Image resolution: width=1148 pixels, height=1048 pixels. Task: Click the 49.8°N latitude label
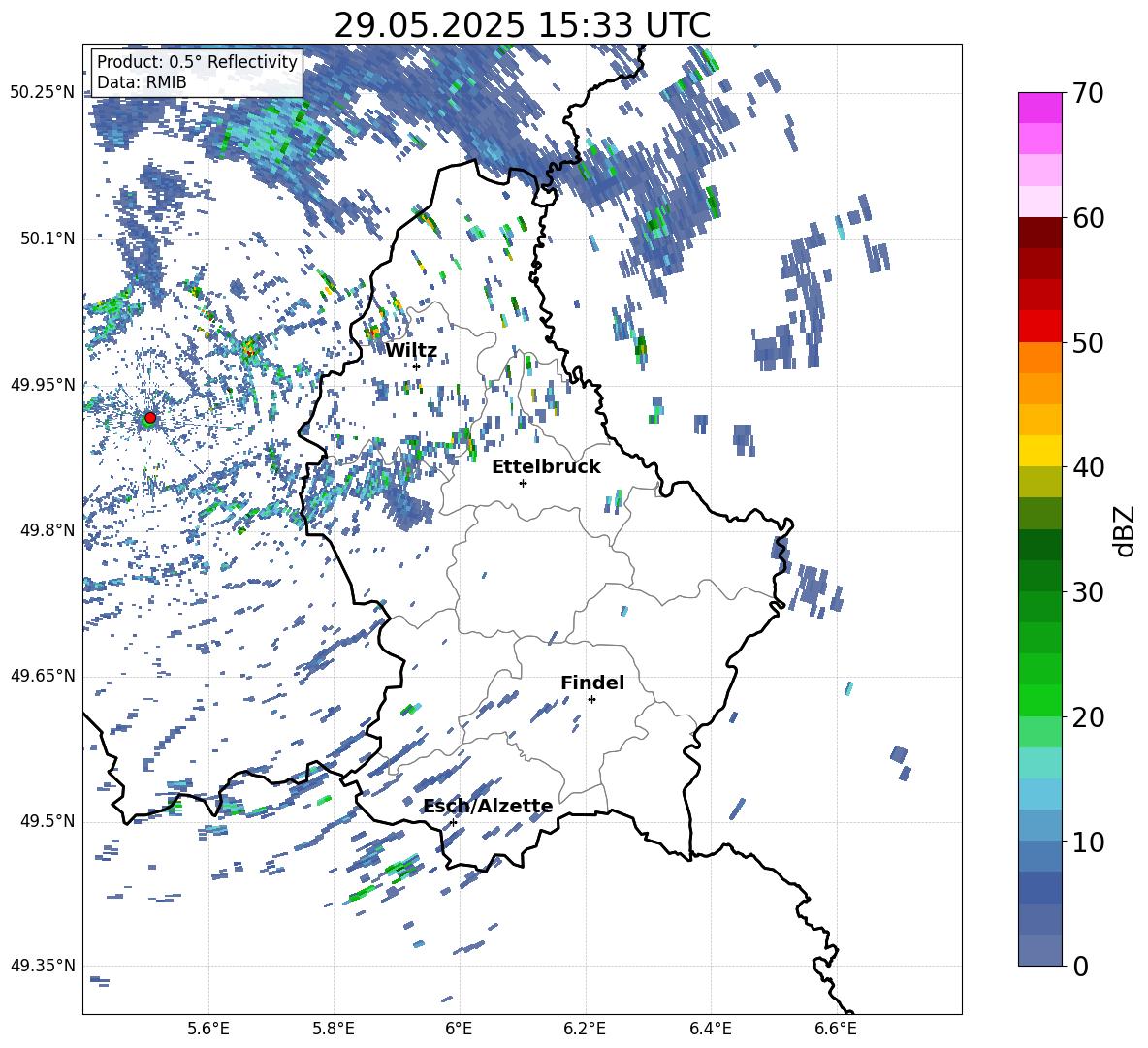(x=47, y=530)
